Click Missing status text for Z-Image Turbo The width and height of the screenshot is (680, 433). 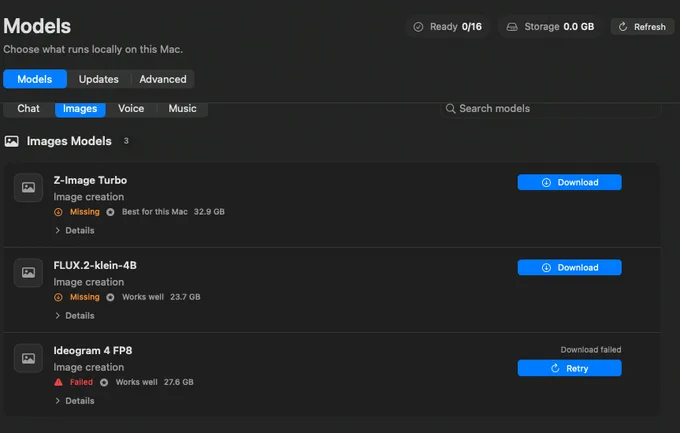(x=85, y=212)
